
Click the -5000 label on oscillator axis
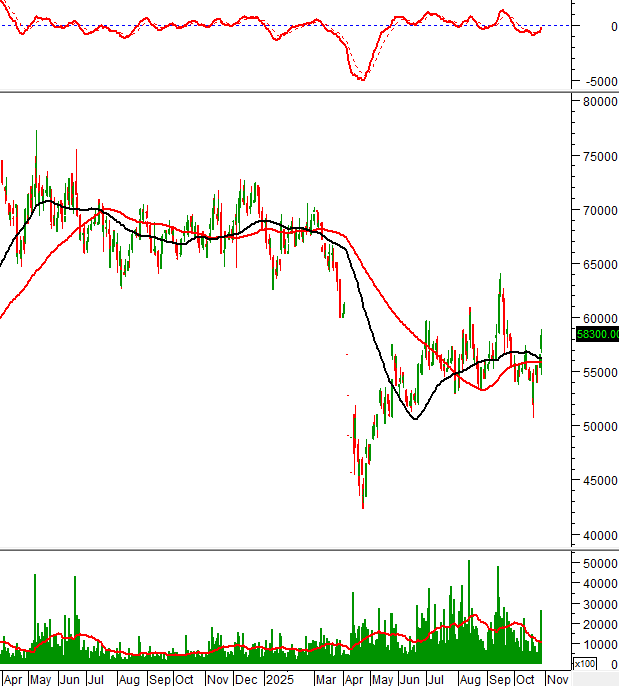click(x=596, y=82)
